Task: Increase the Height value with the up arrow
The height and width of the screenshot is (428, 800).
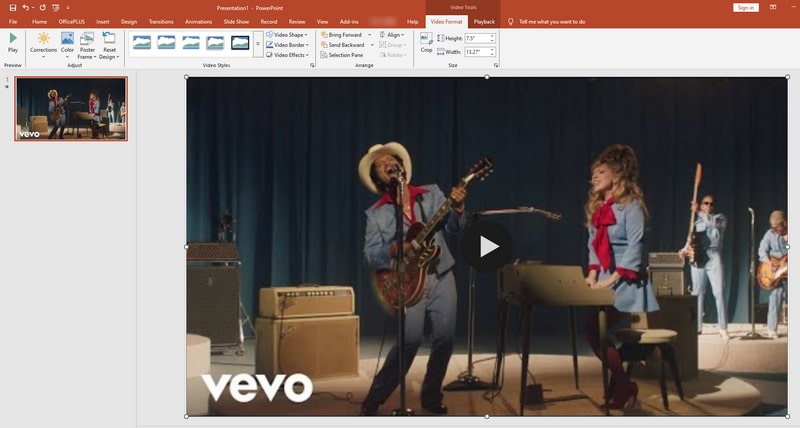Action: [492, 36]
